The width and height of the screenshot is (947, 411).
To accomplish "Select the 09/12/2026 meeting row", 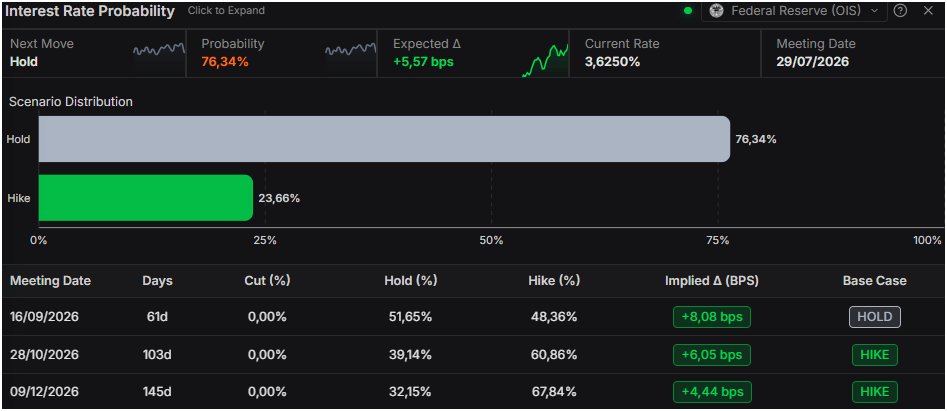I will tap(474, 392).
